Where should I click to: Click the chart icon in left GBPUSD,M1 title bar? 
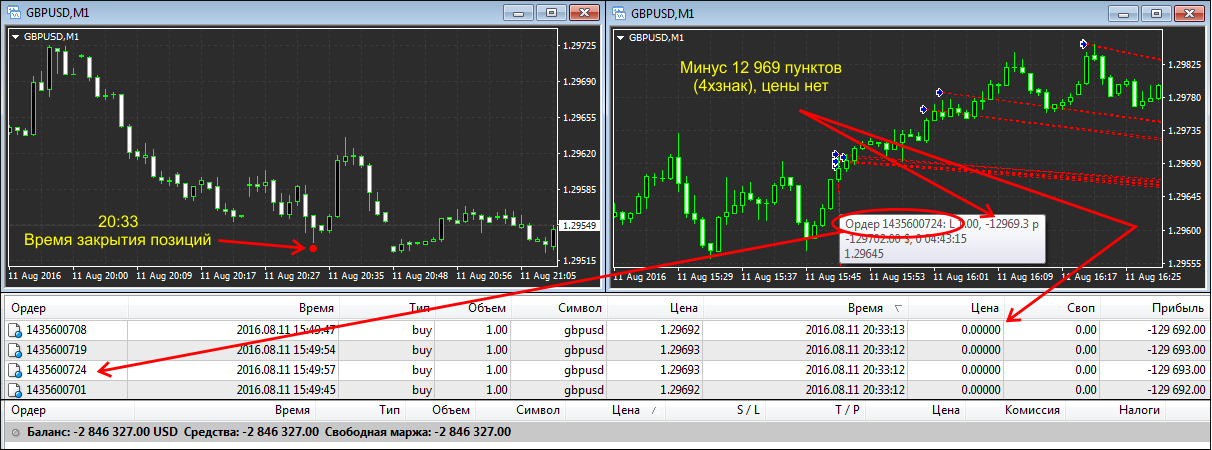coord(13,13)
